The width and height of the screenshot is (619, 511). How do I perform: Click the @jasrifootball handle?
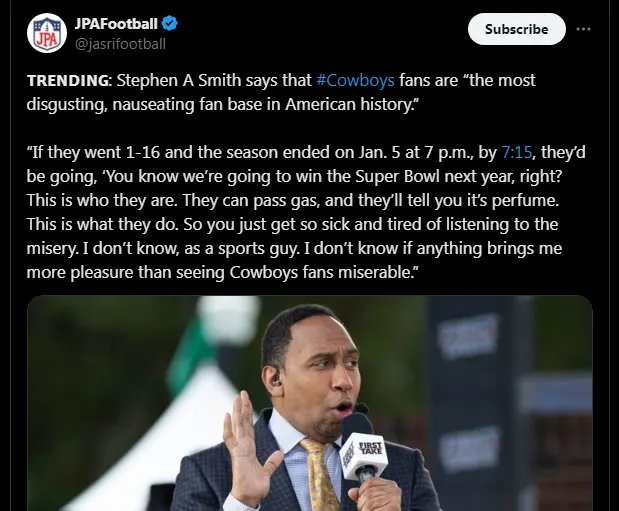(x=120, y=43)
